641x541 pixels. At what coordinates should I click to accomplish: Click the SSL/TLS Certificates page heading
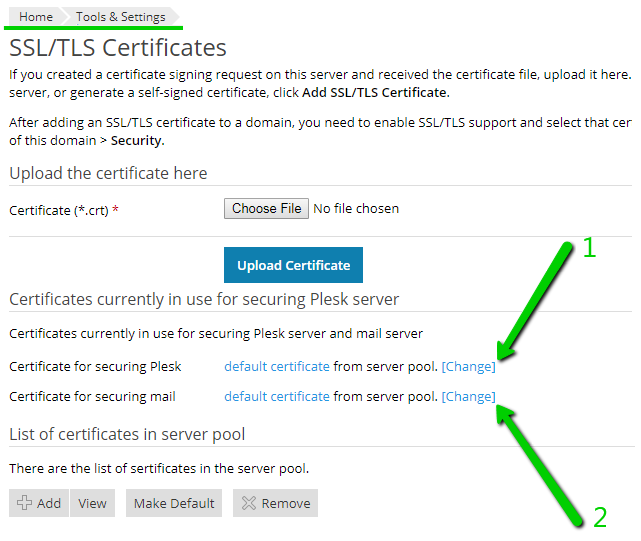(118, 47)
